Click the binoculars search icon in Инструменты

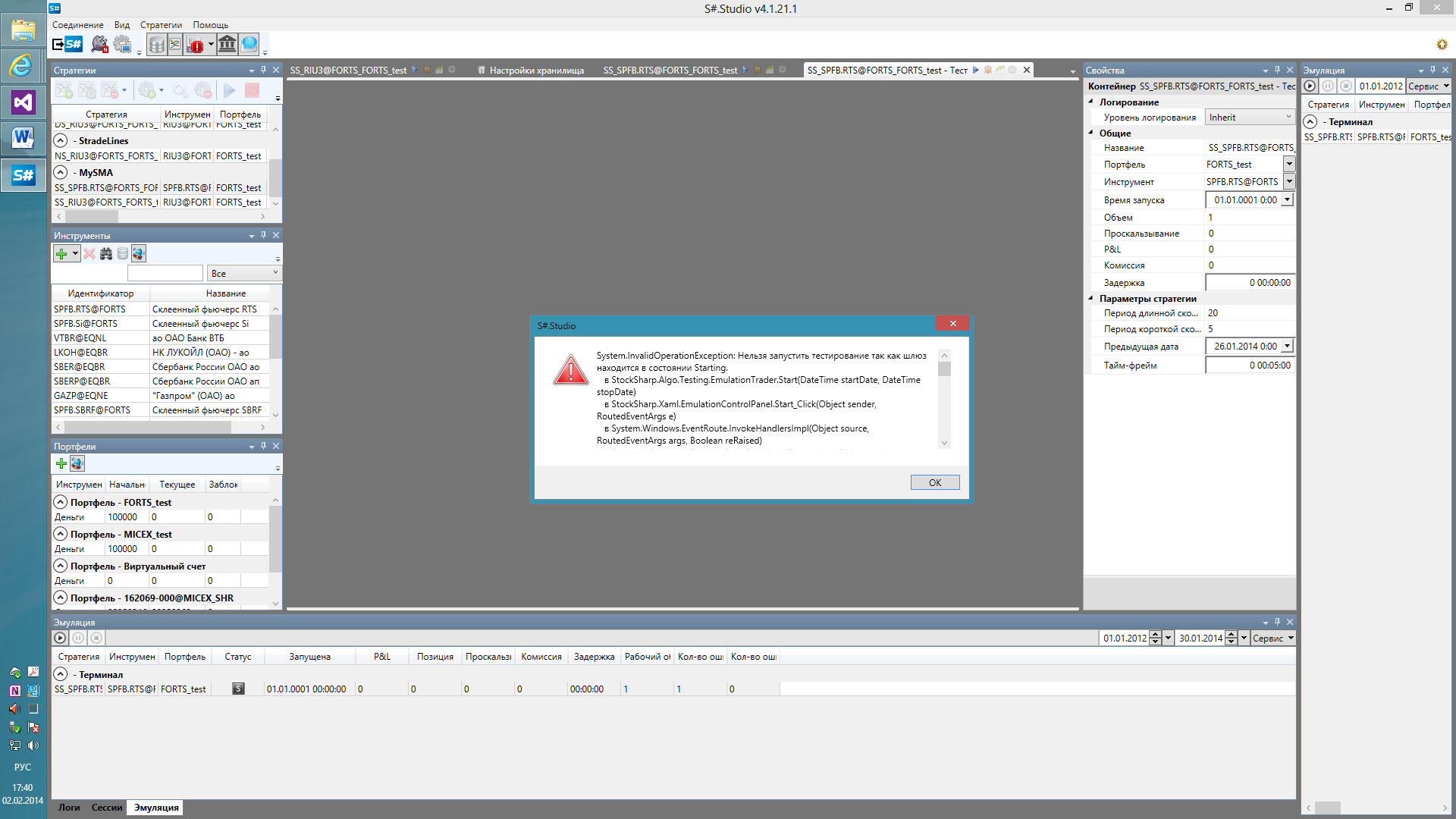[x=106, y=254]
